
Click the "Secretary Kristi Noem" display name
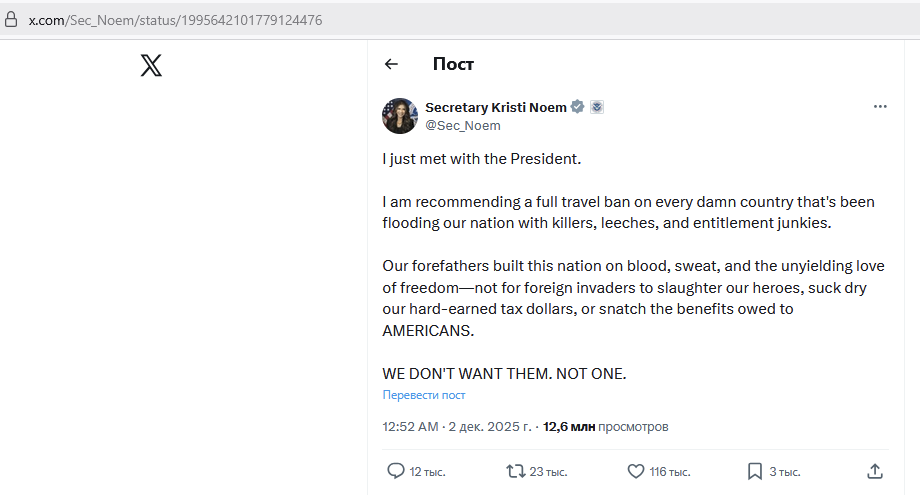tap(496, 107)
